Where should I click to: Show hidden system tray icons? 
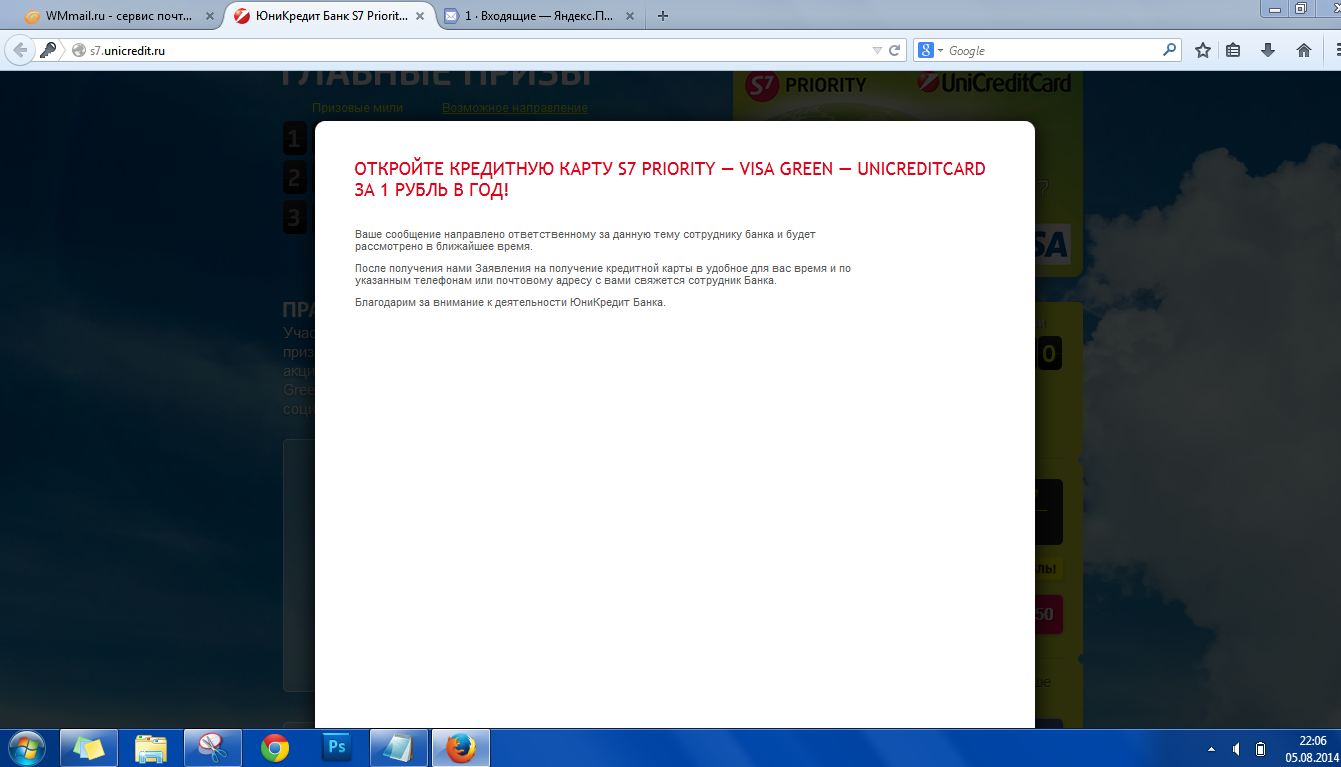click(1211, 748)
